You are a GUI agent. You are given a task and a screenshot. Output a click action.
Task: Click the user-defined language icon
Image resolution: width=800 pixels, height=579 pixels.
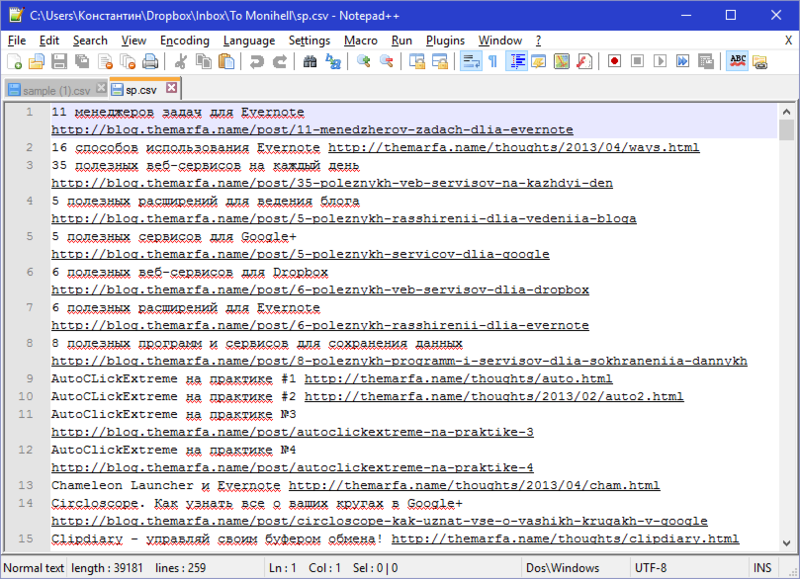[x=539, y=62]
